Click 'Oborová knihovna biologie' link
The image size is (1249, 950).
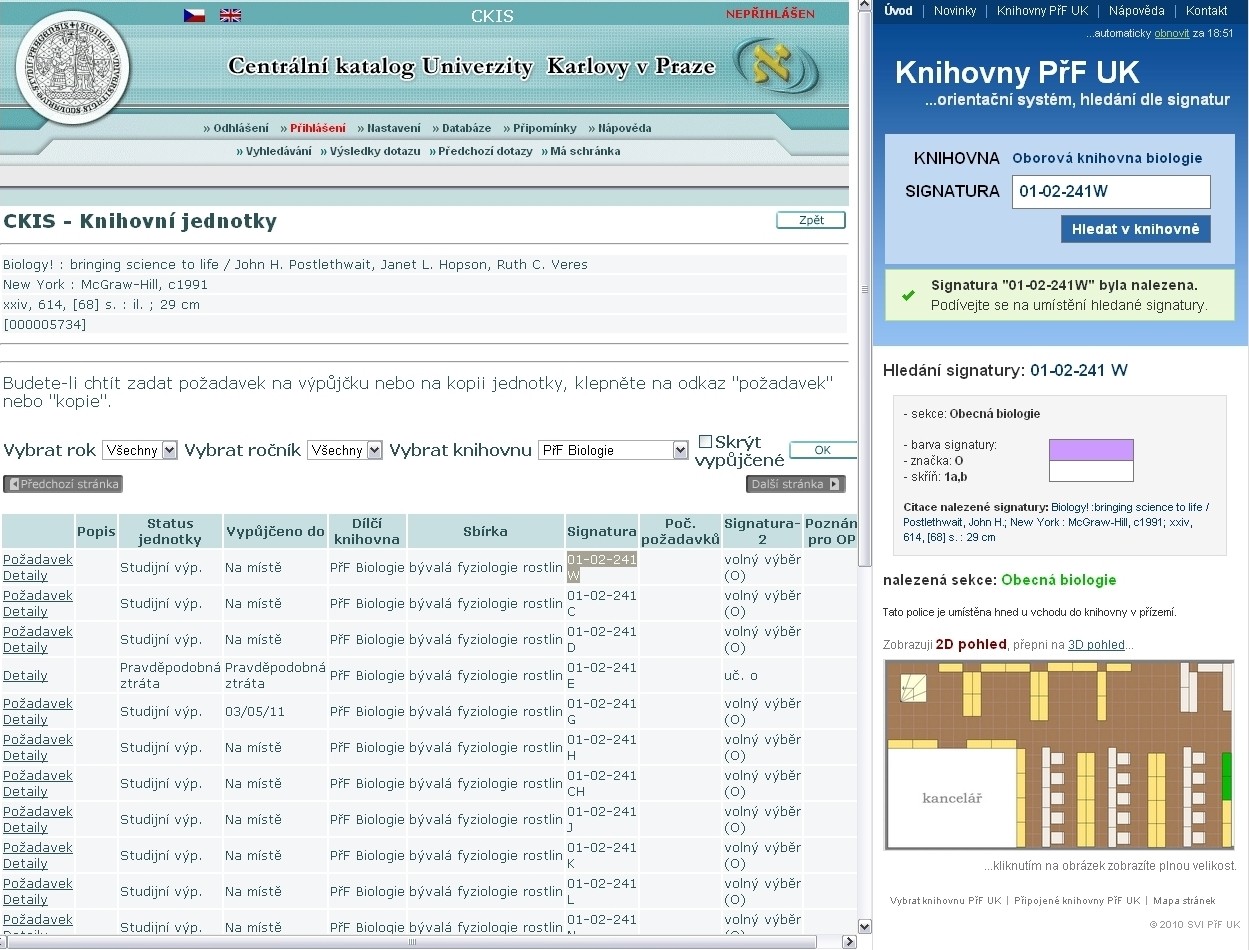pos(1107,158)
